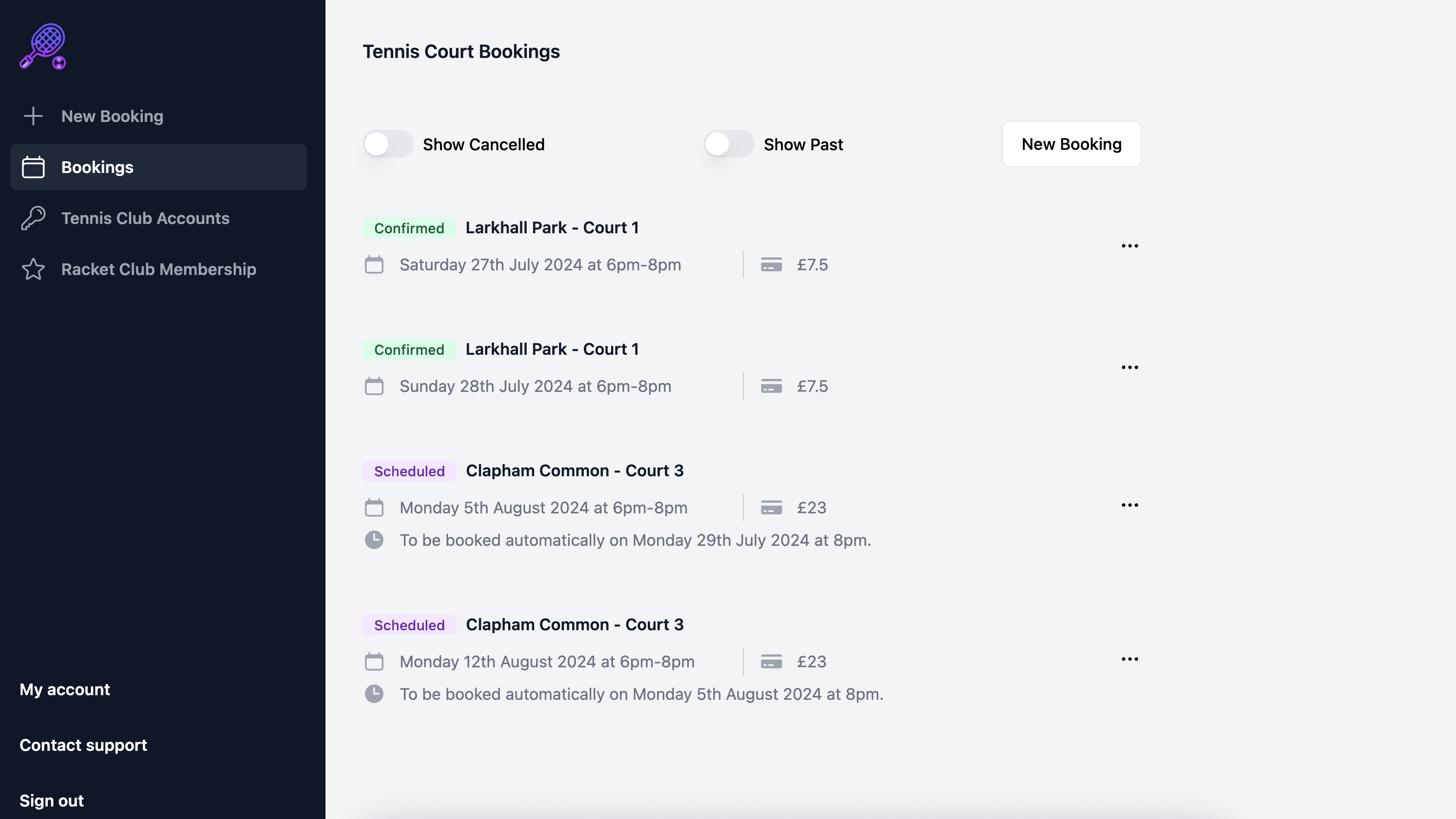Viewport: 1456px width, 819px height.
Task: Expand ellipsis menu for Clapham Common August 12th
Action: [1129, 659]
